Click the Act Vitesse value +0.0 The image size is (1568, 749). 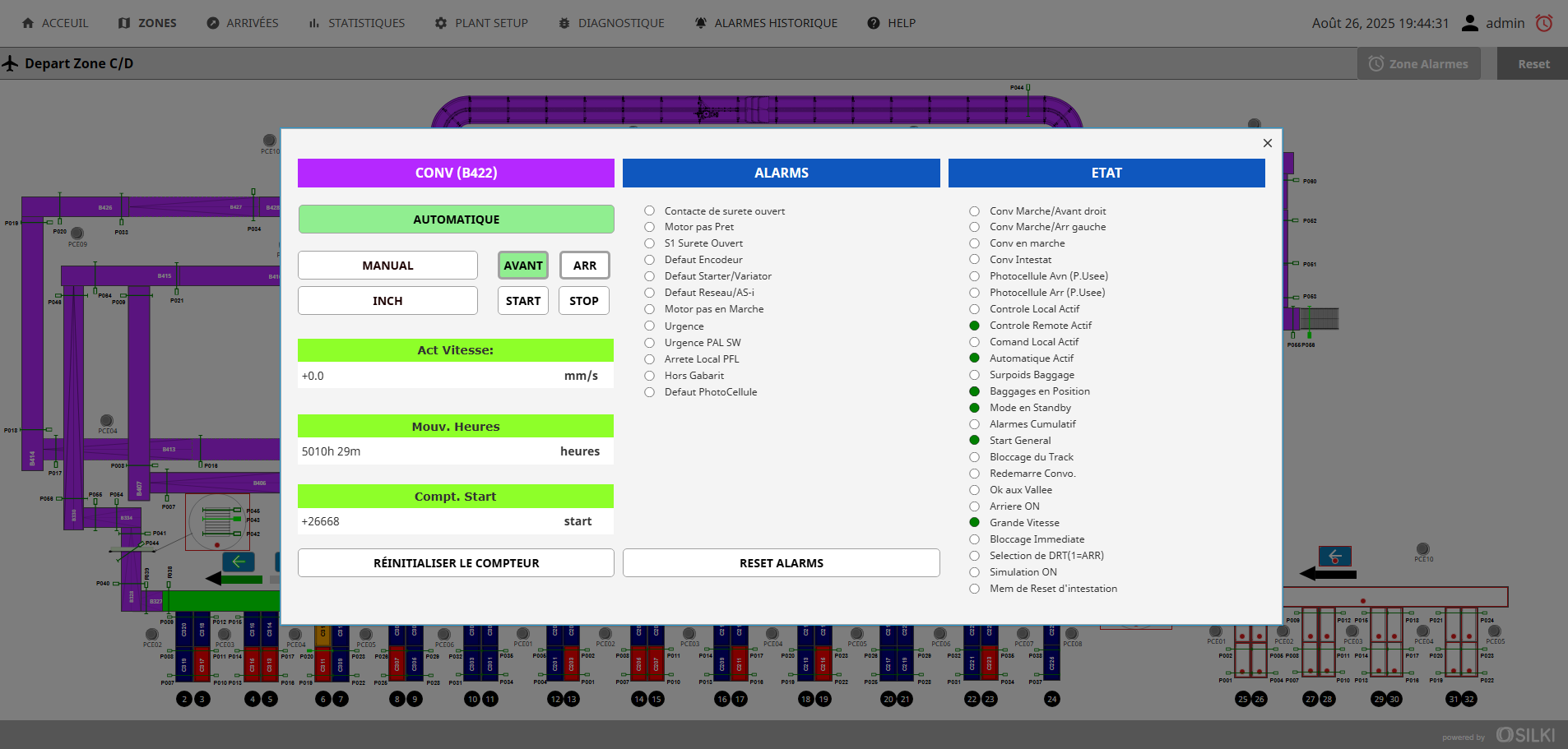point(313,376)
